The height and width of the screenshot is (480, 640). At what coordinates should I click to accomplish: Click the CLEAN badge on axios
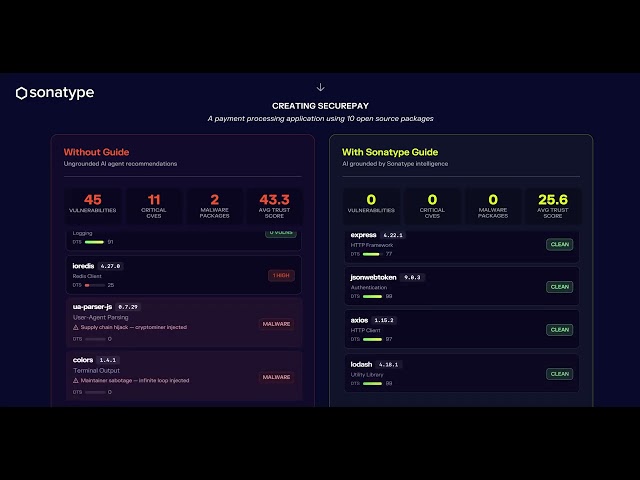point(560,330)
